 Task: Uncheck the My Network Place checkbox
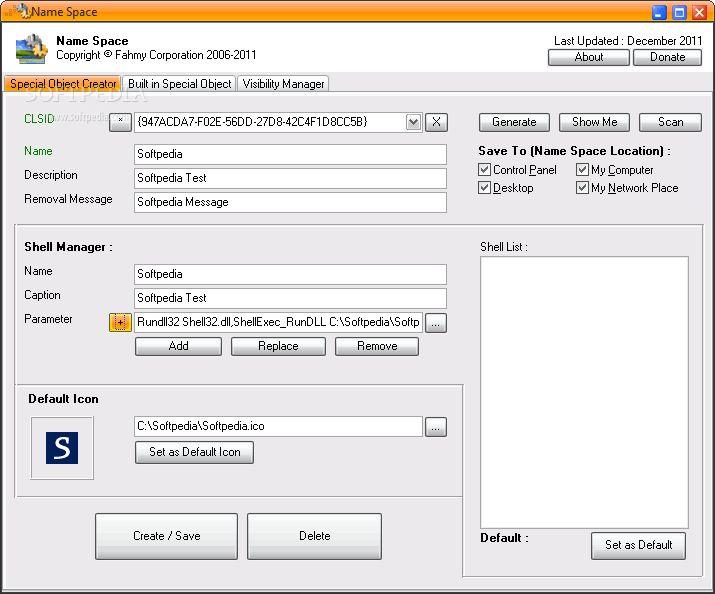point(582,188)
